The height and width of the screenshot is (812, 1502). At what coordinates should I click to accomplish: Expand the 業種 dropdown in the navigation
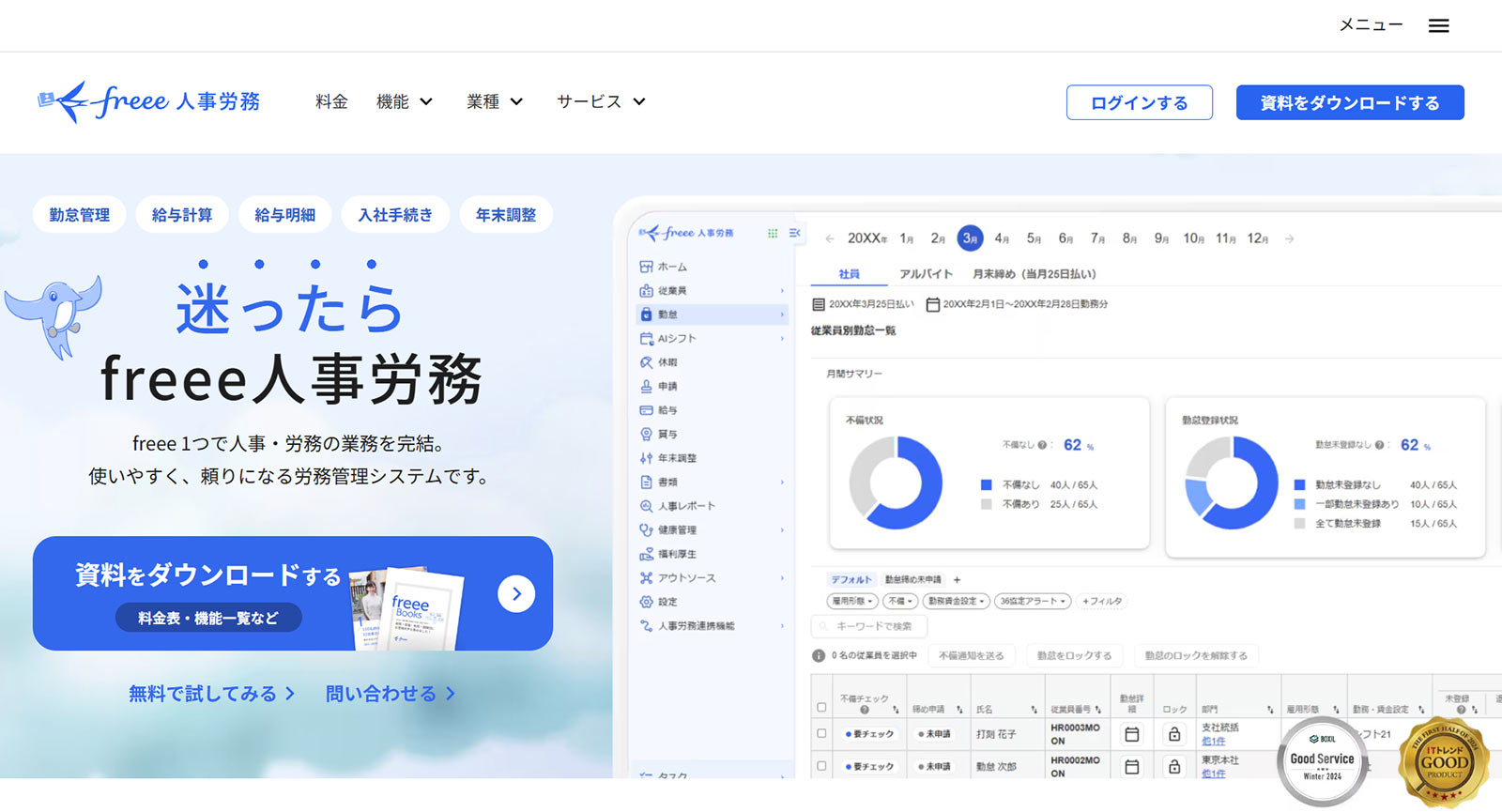click(495, 101)
